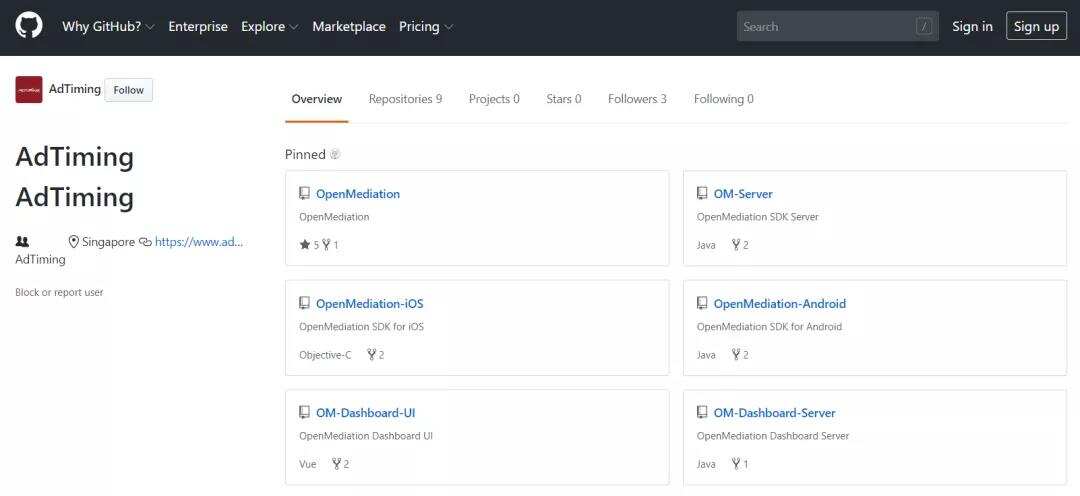Viewport: 1080px width, 496px height.
Task: Visit the AdTiming website link
Action: pyautogui.click(x=199, y=242)
